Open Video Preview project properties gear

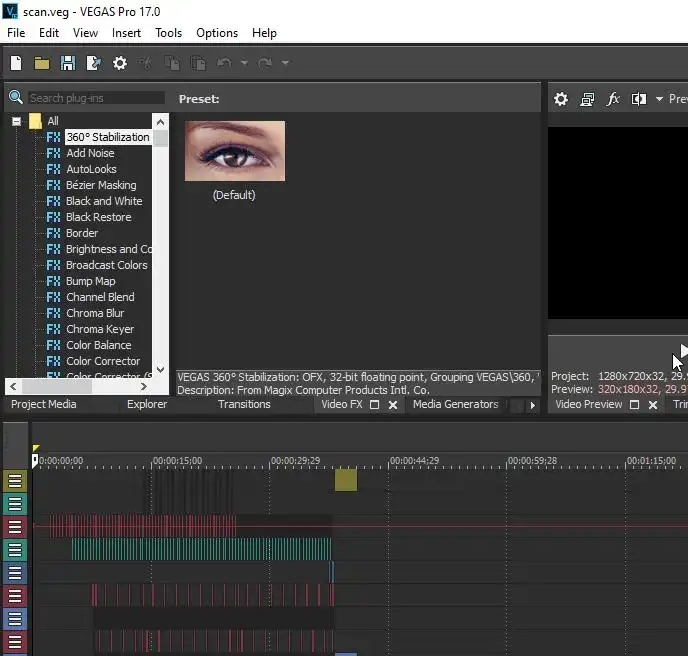[x=561, y=99]
